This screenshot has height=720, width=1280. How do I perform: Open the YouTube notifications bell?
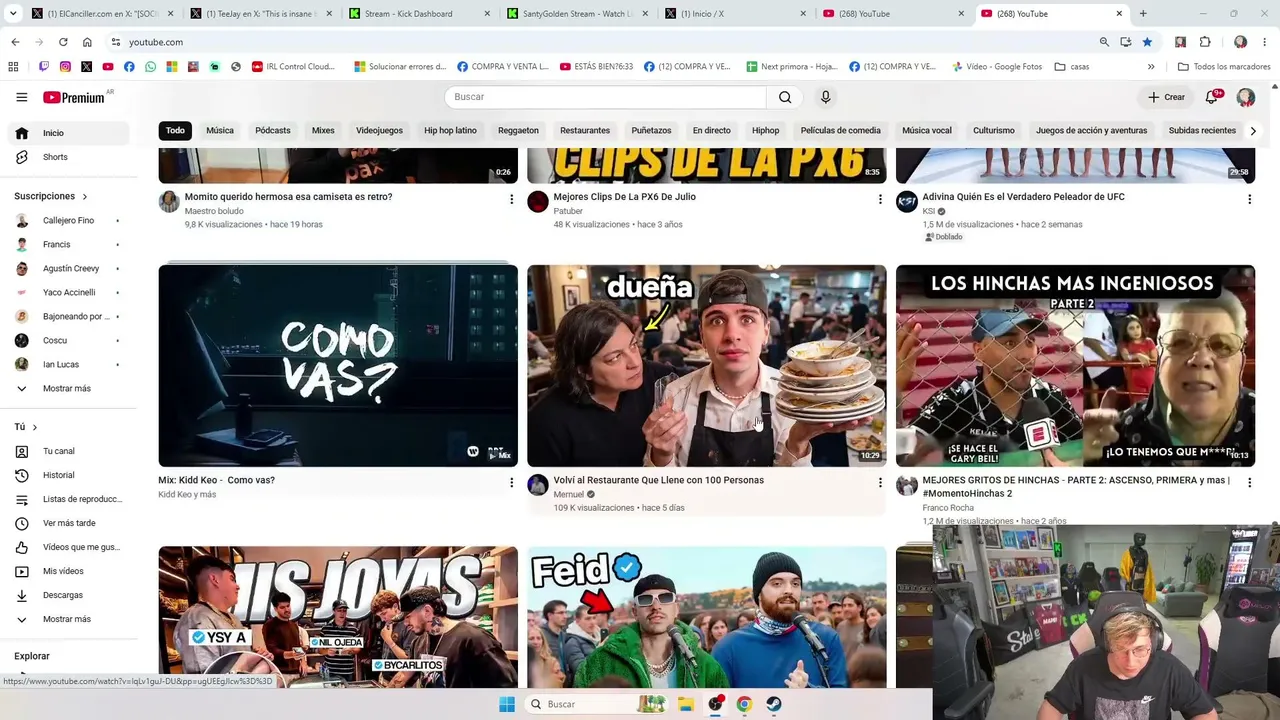point(1212,97)
